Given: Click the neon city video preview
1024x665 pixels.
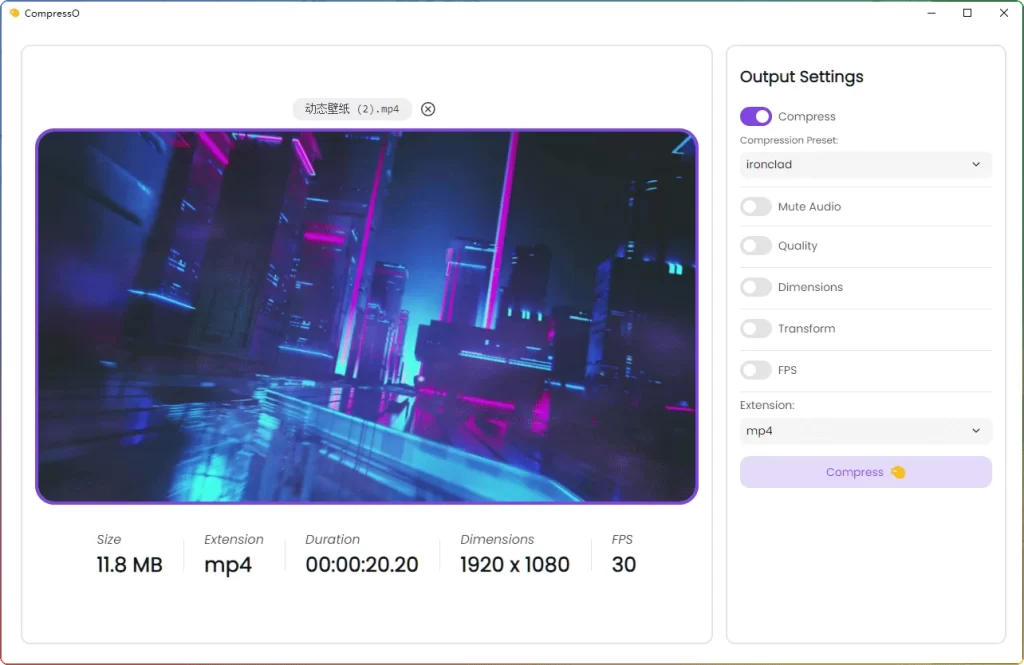Looking at the screenshot, I should [366, 316].
